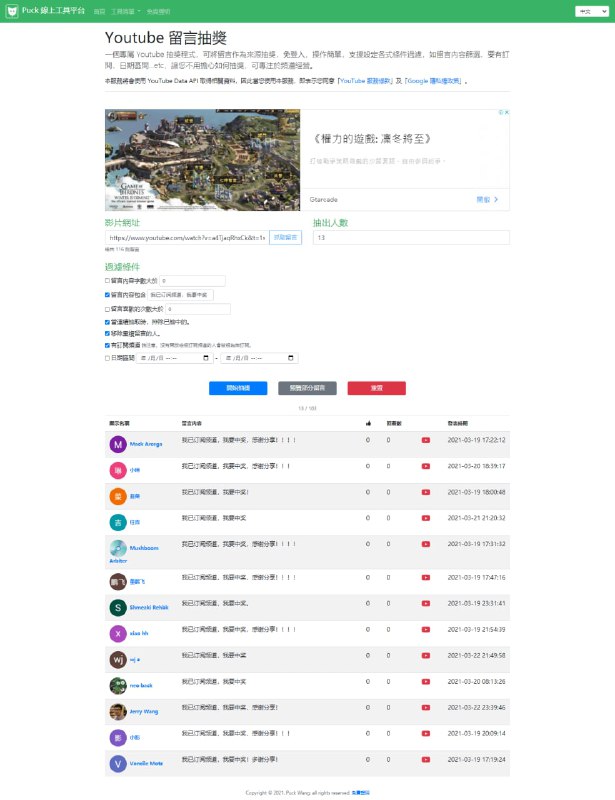
Task: Open YouTube icon in Shmeeki Rehäk row
Action: (x=426, y=604)
